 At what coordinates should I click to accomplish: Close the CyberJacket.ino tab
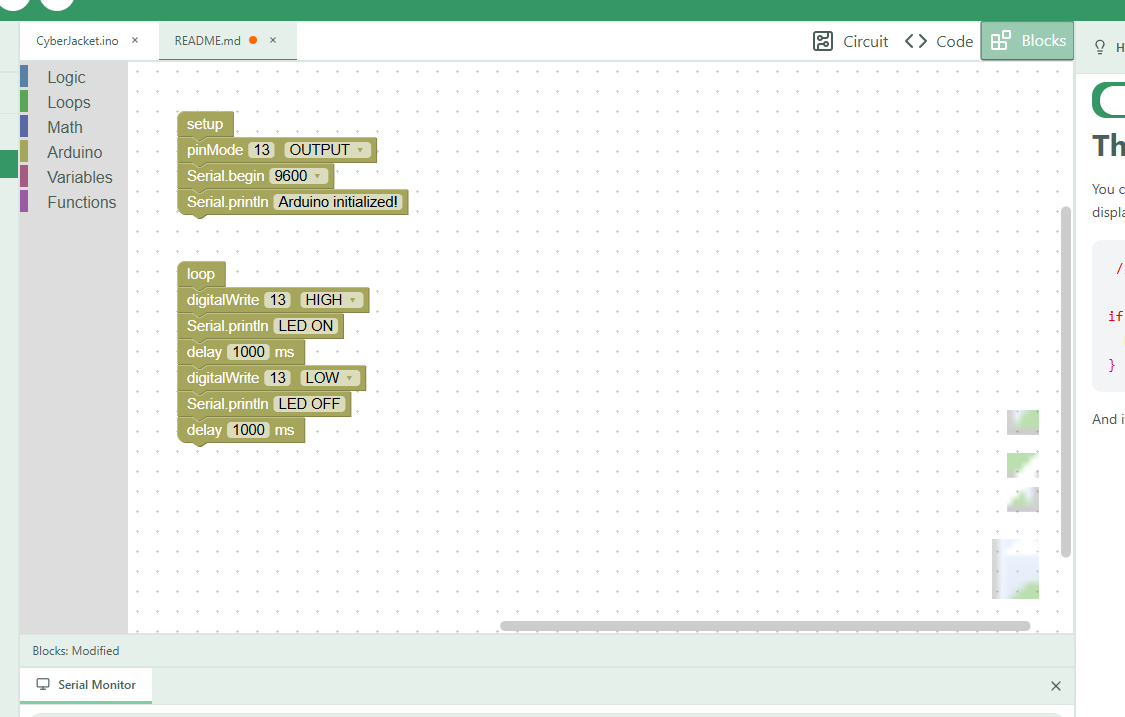(x=135, y=41)
